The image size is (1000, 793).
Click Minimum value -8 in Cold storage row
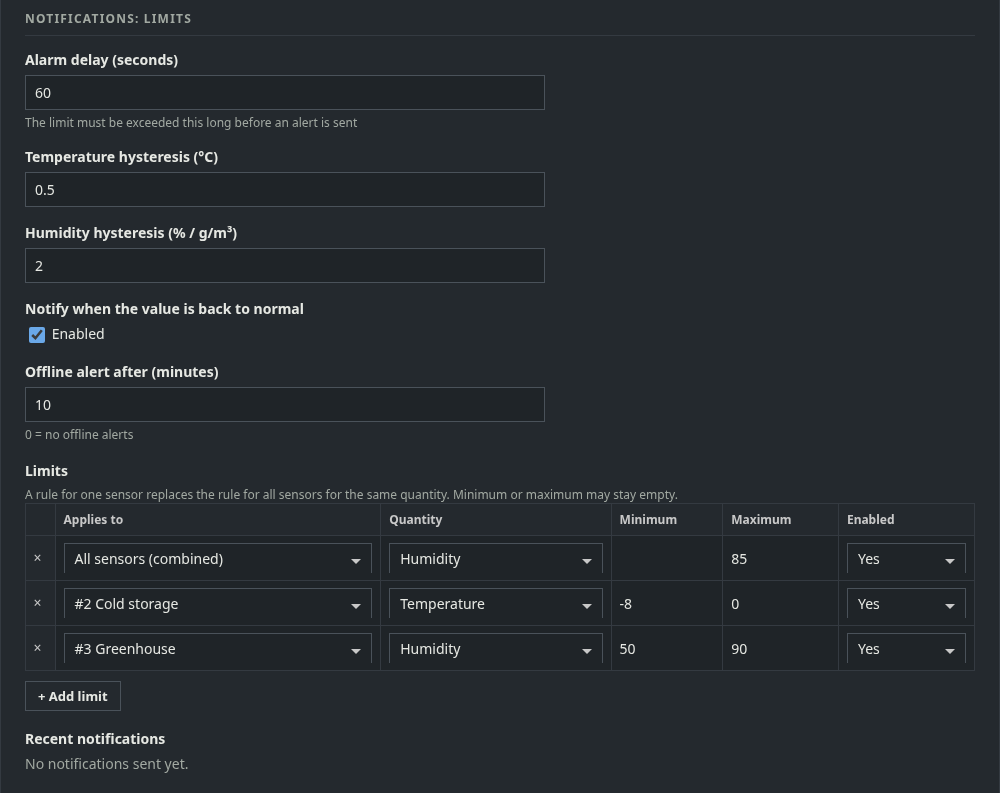click(x=666, y=604)
